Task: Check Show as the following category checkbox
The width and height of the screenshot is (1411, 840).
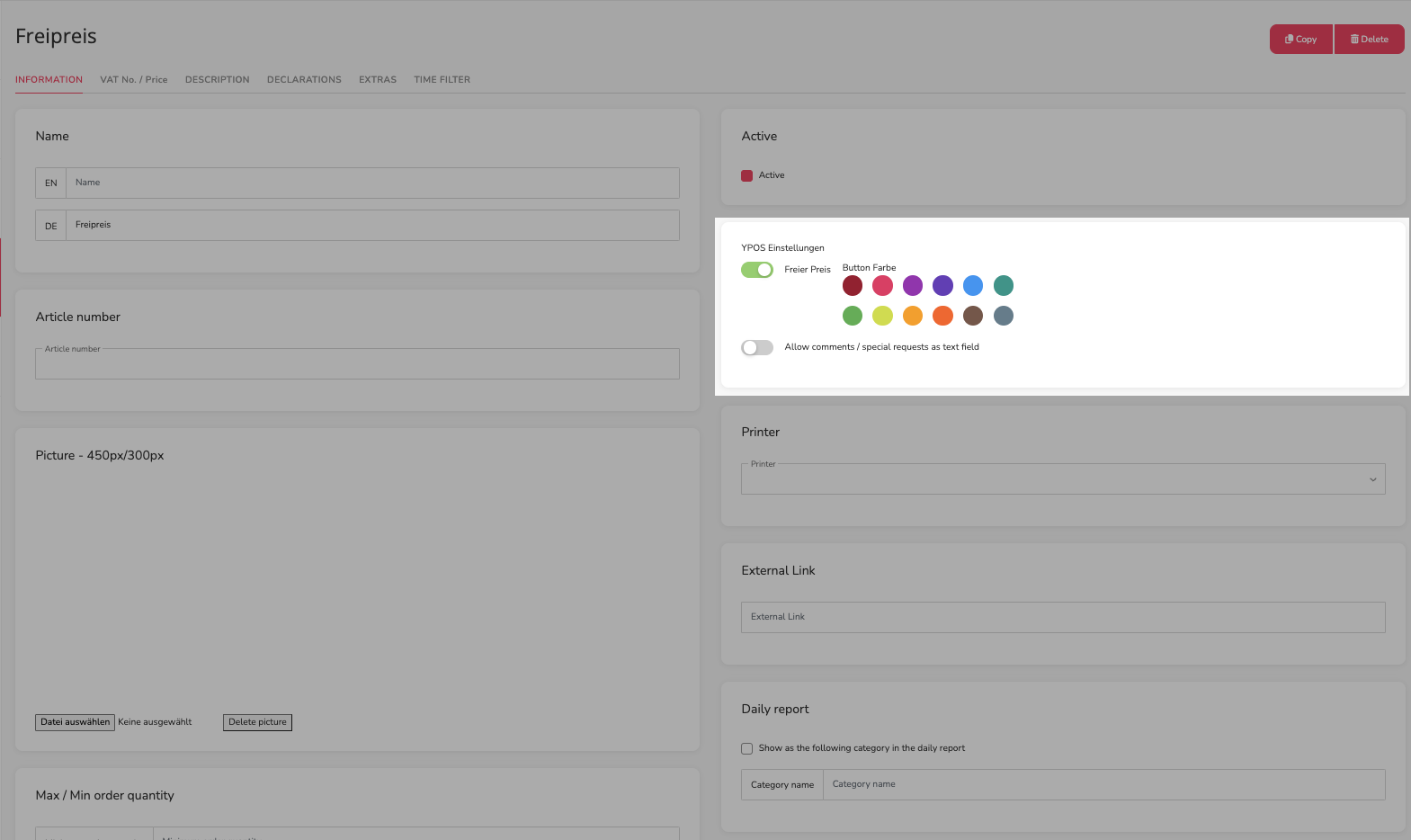Action: (746, 749)
